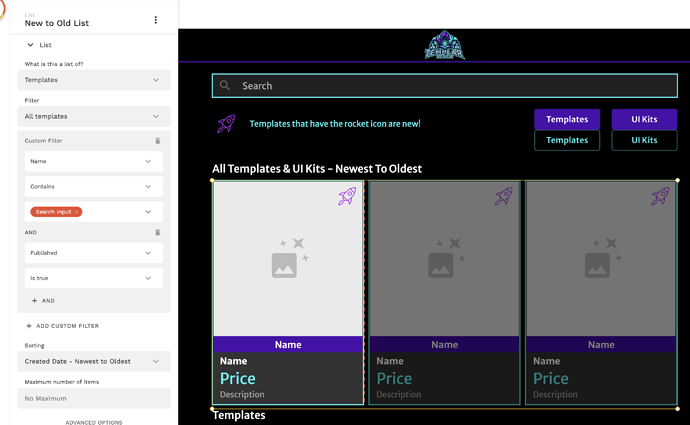Add another AND condition
Screen dimensions: 690x425
click(43, 300)
